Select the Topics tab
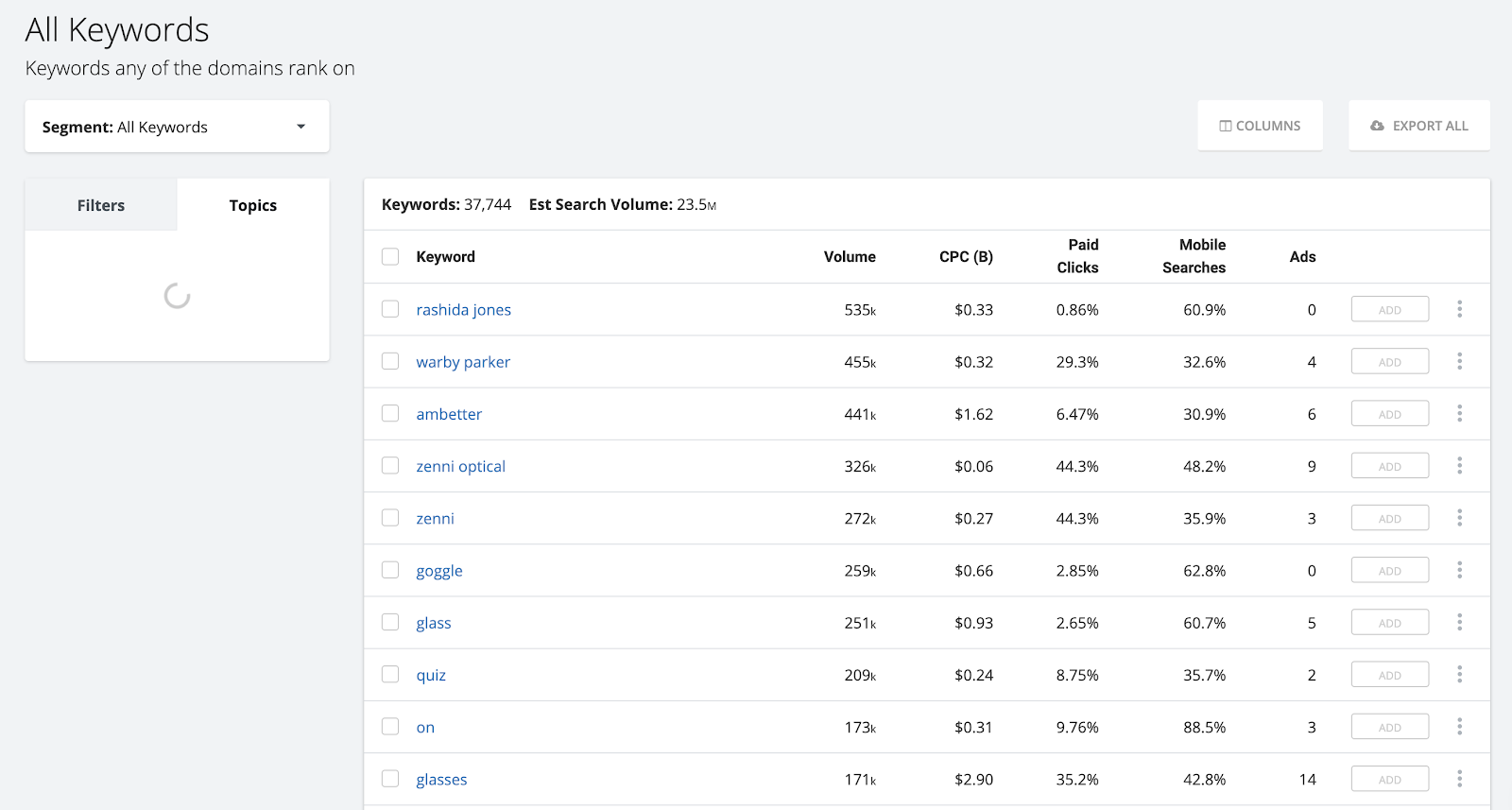Viewport: 1512px width, 810px height. 253,205
